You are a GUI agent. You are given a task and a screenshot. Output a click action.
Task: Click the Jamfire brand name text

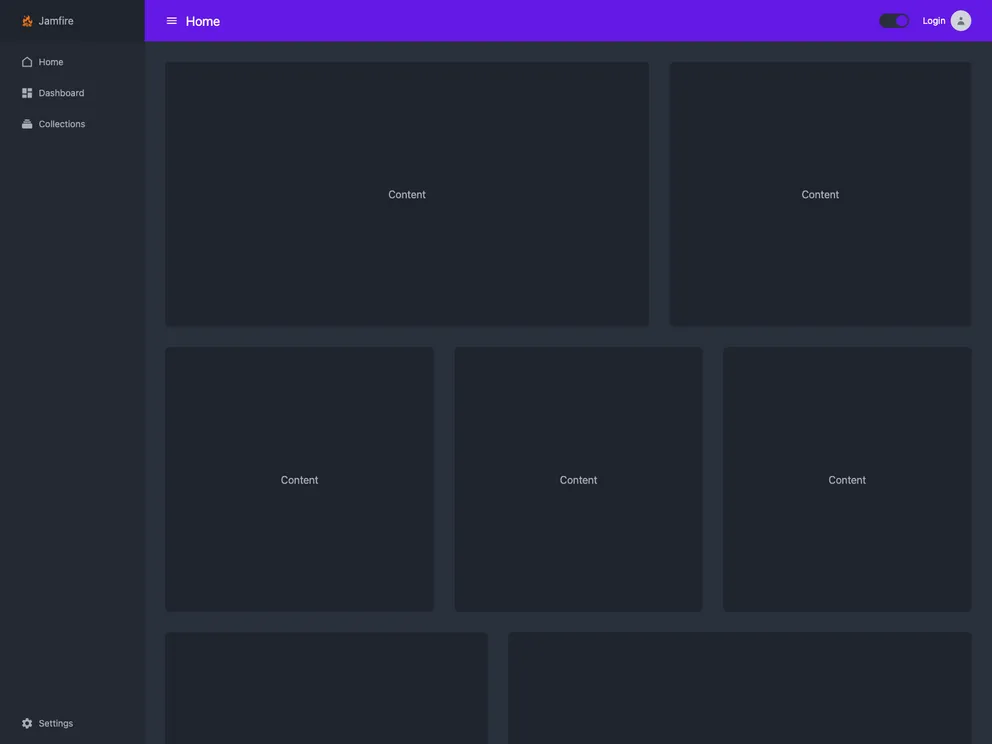point(56,21)
